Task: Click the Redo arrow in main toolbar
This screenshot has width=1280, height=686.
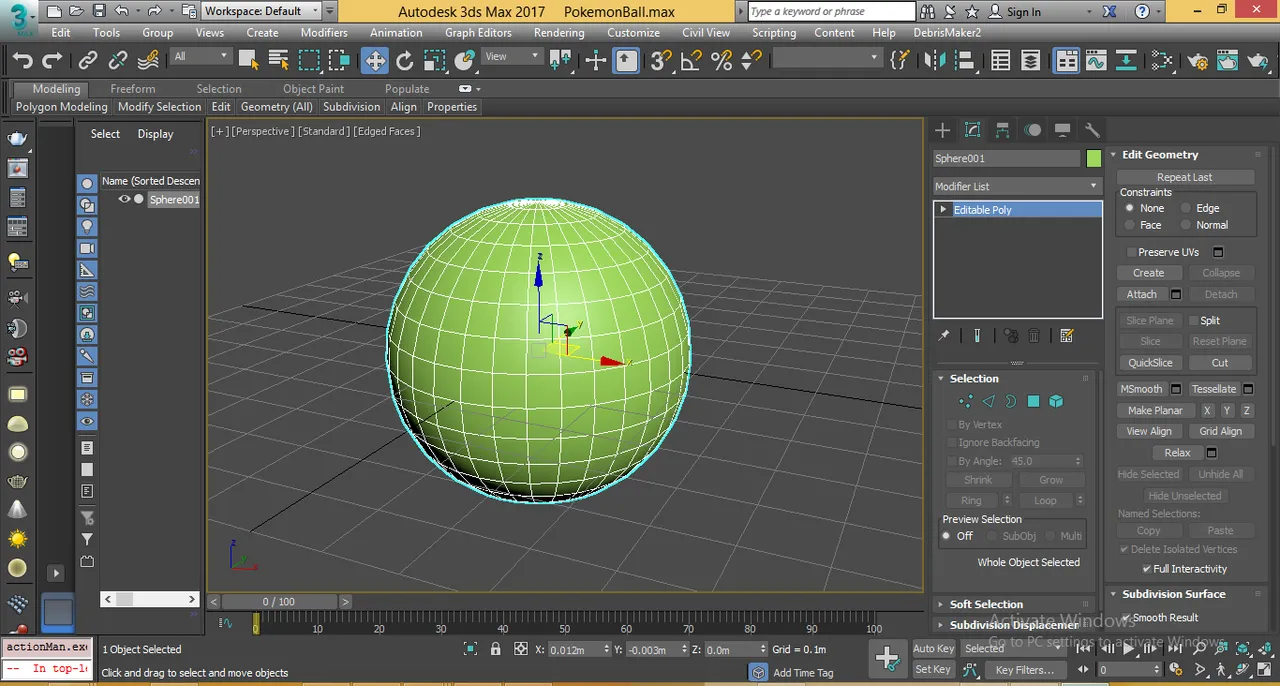Action: tap(54, 61)
